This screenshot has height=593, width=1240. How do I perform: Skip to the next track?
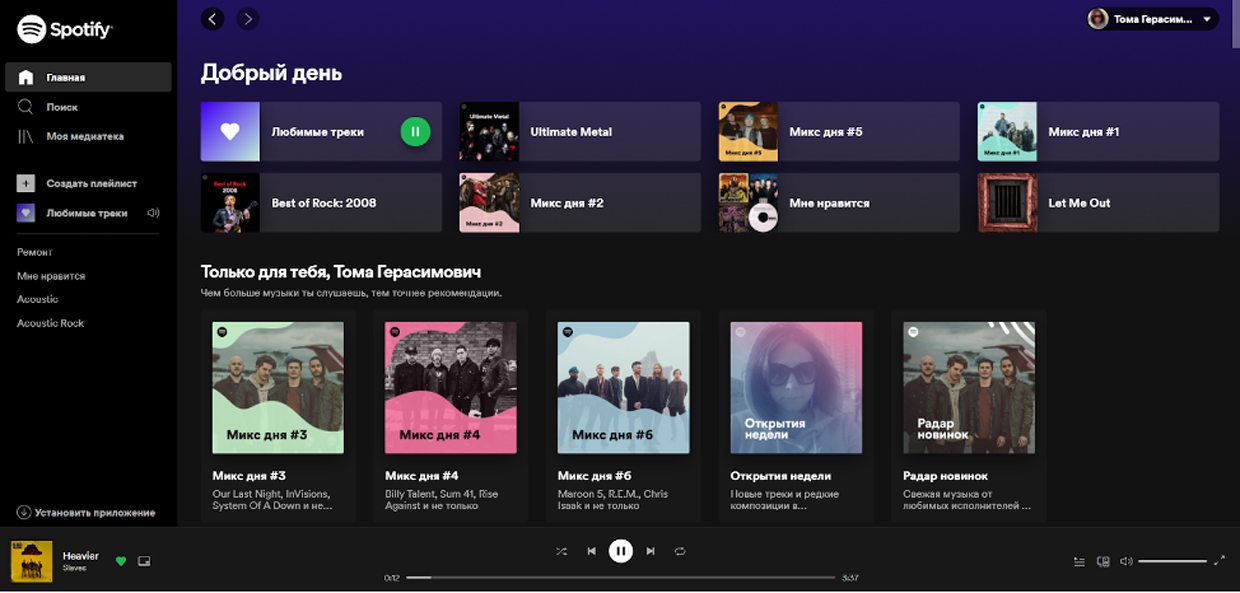651,551
